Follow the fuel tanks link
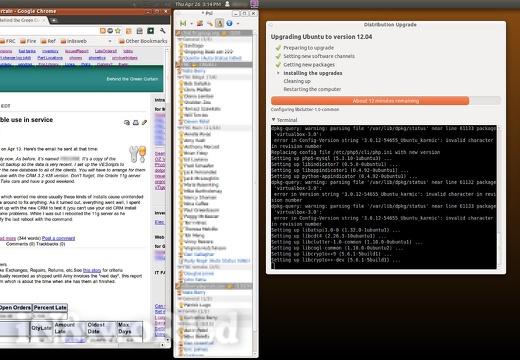This screenshot has height=360, width=520. [x=27, y=51]
